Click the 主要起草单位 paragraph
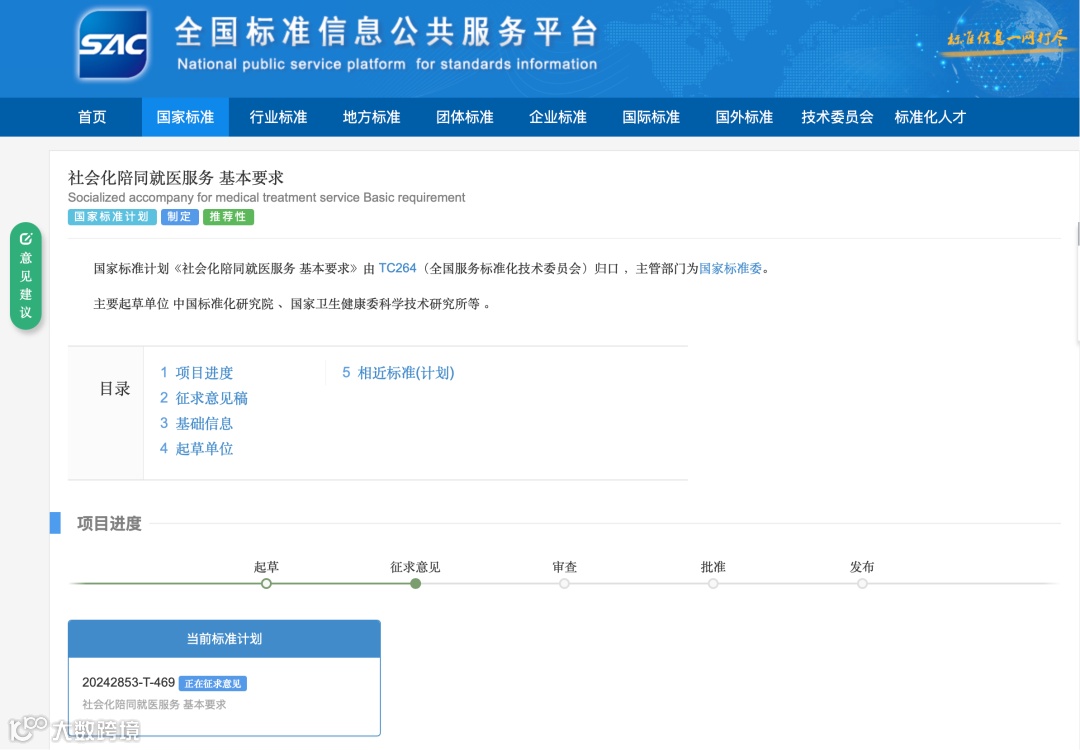The width and height of the screenshot is (1080, 750). (x=293, y=304)
